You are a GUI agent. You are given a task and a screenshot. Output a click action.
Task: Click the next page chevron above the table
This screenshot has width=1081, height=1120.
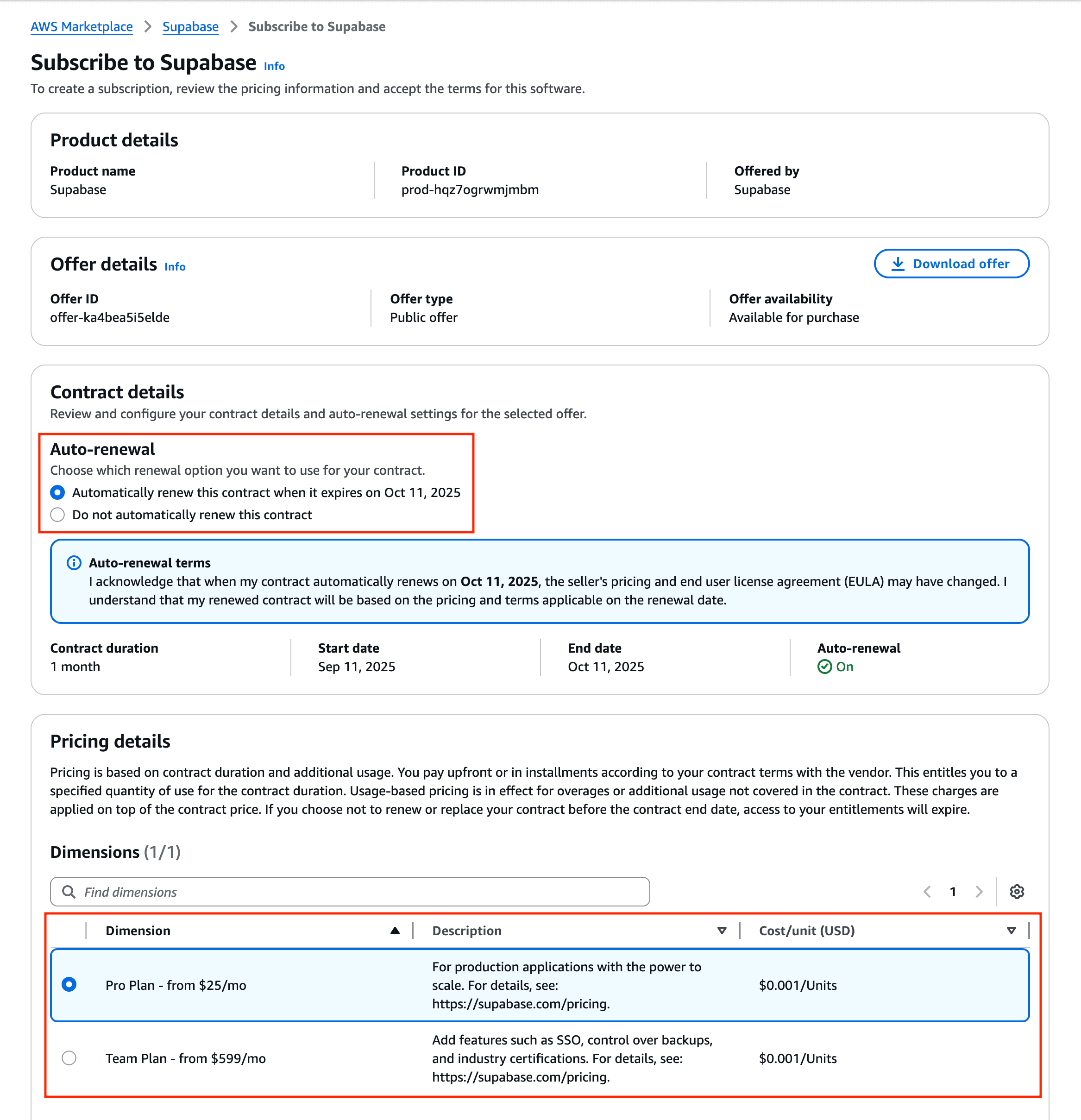979,892
